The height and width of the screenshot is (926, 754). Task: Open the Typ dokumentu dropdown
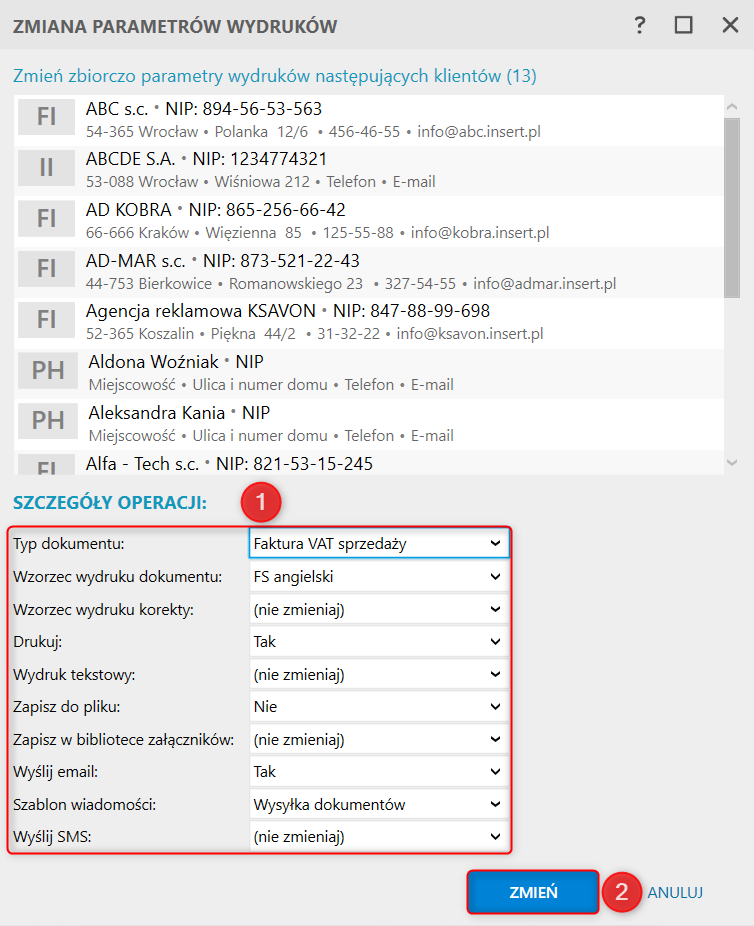379,544
